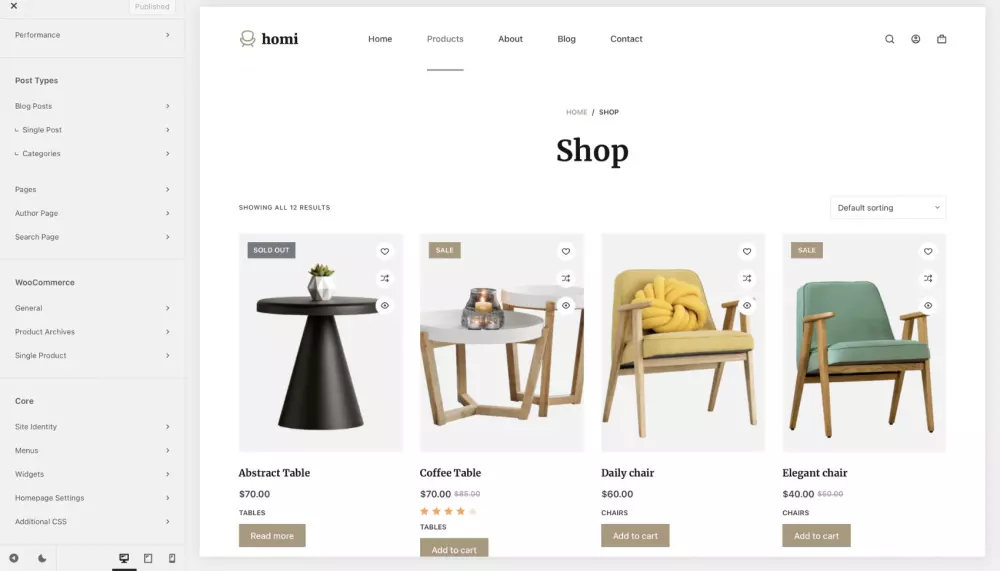
Task: Open the site search icon in header
Action: 889,39
